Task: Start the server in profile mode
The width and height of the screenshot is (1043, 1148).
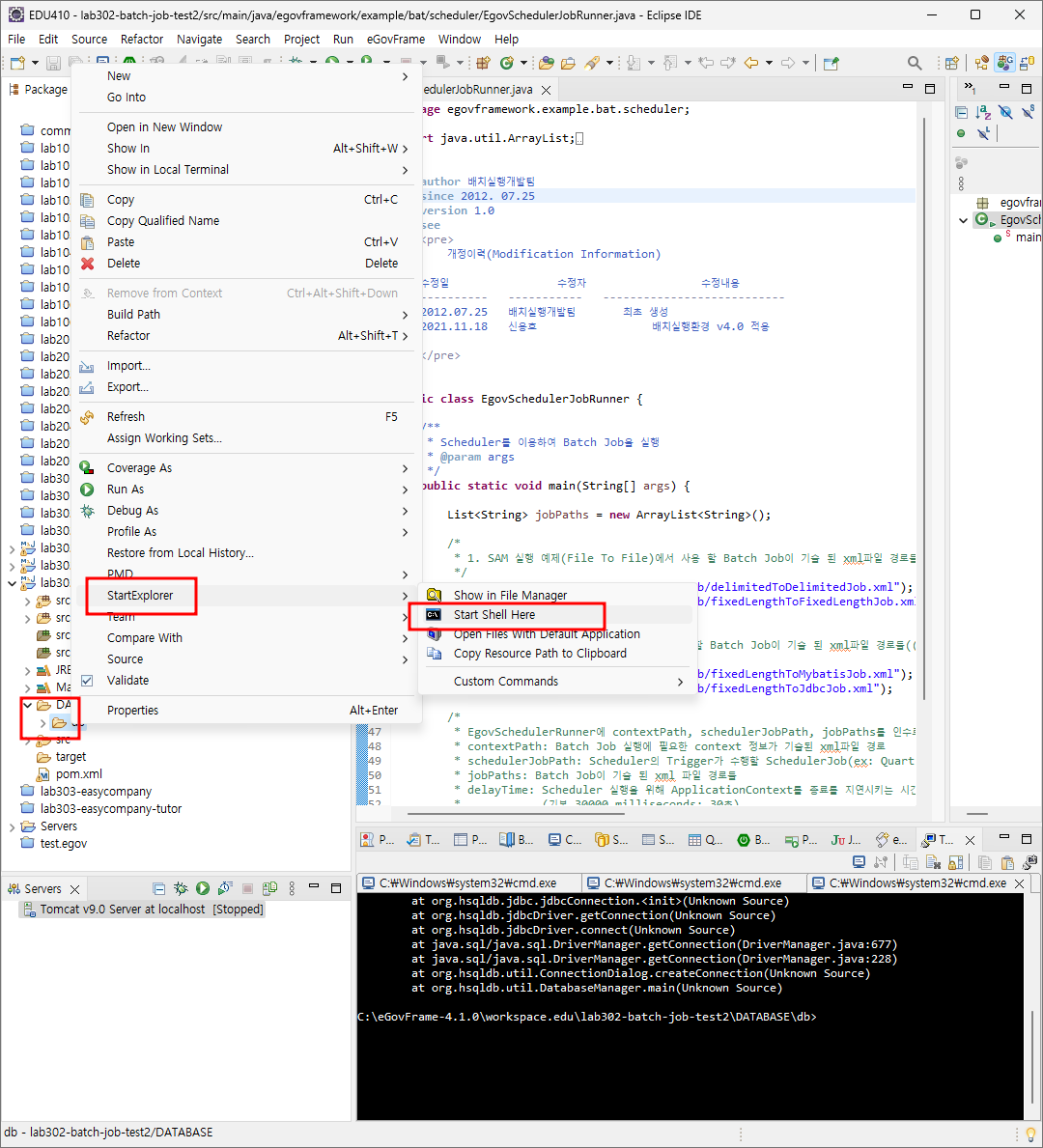Action: pyautogui.click(x=226, y=888)
